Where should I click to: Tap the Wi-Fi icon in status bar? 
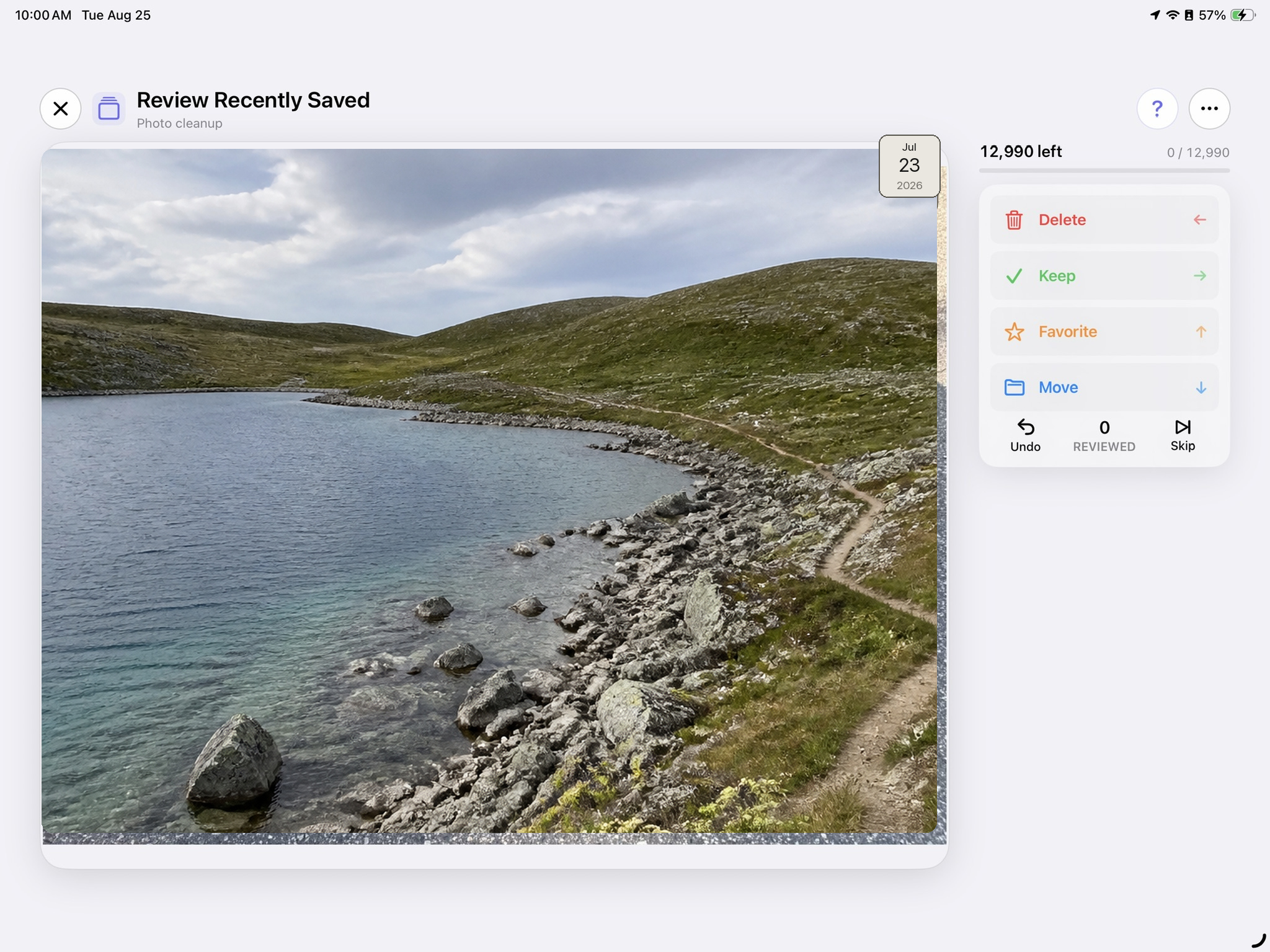(1172, 15)
